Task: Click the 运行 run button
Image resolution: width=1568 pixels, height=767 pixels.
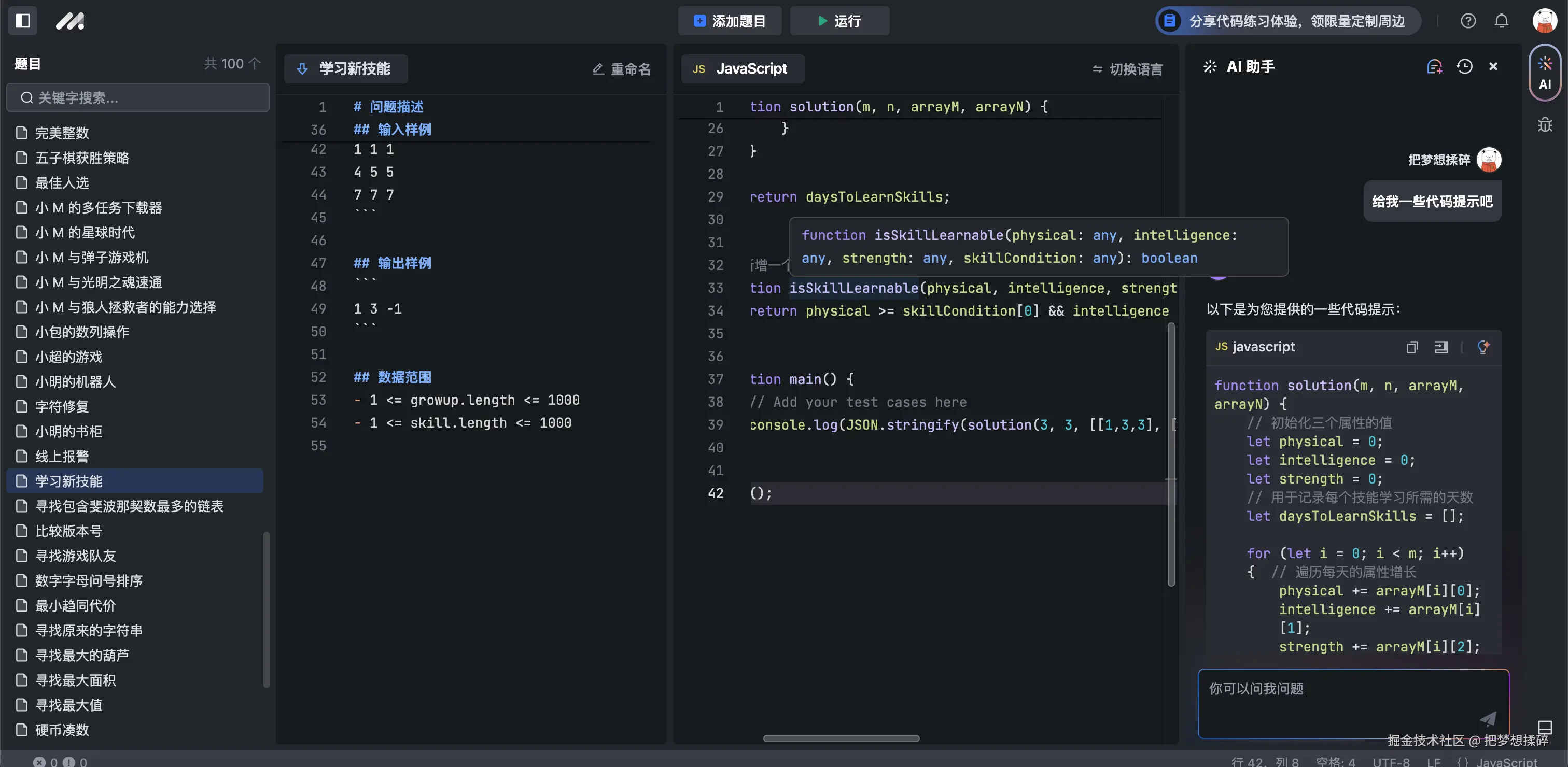Action: click(839, 21)
